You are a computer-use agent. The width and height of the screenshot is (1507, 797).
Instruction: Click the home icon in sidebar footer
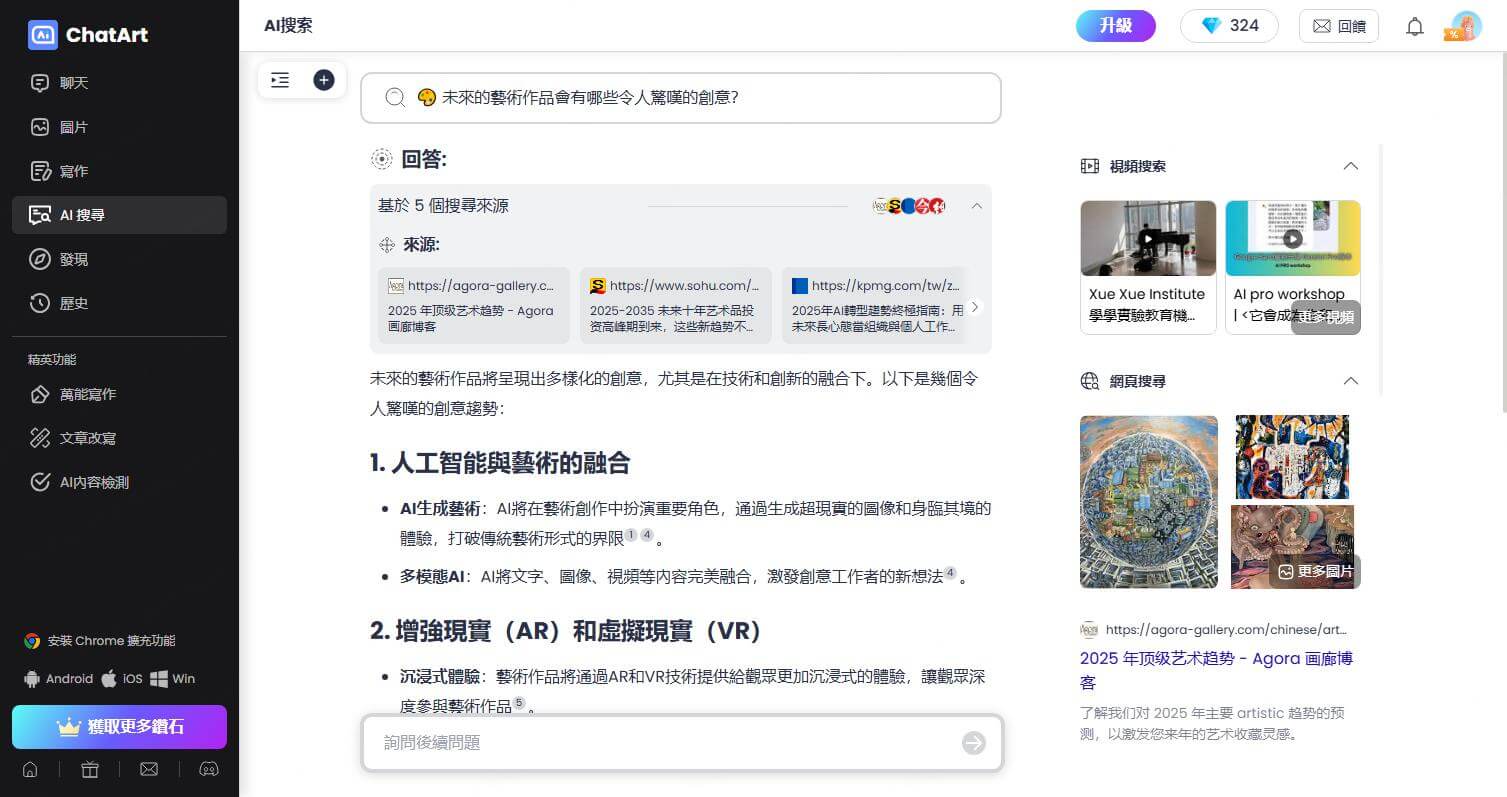[30, 769]
